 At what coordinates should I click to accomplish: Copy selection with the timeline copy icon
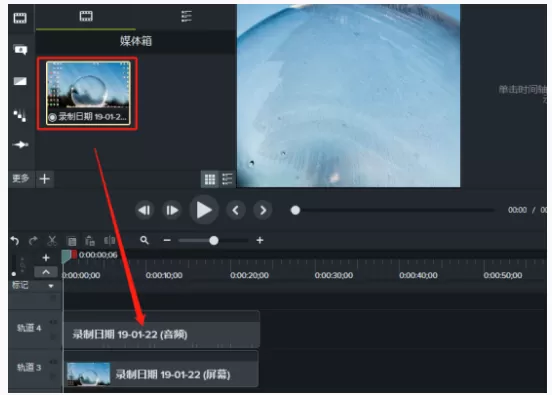coord(71,241)
